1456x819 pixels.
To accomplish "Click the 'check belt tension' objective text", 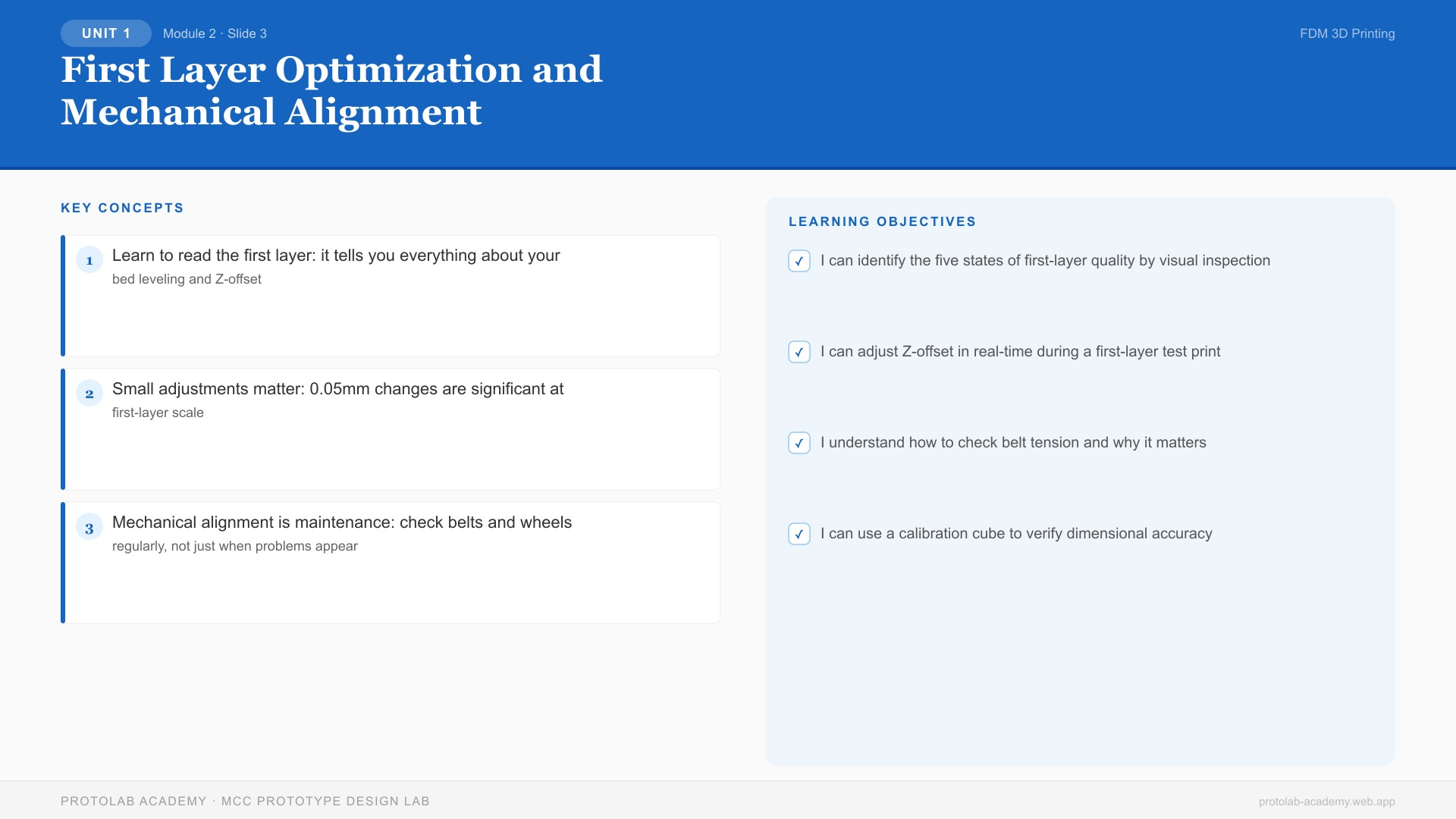I will [1013, 443].
